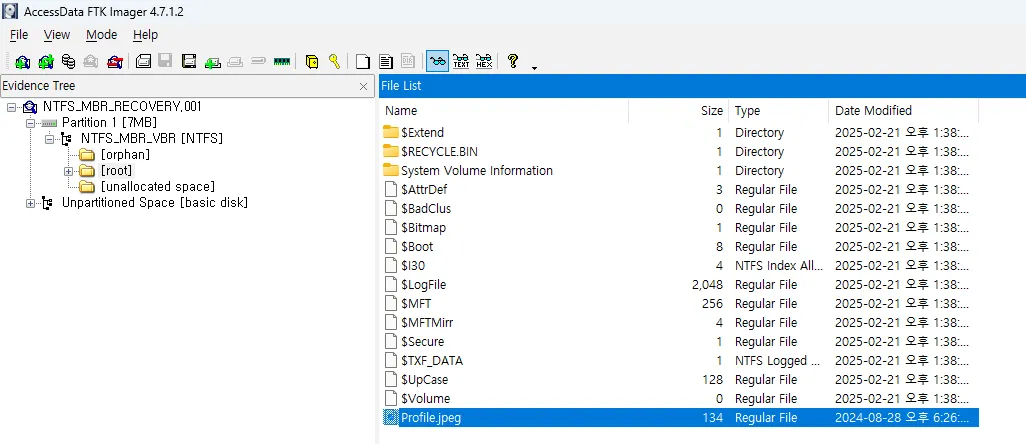
Task: Collapse the NTFS_MBR_RECOVERY.001 tree node
Action: point(11,107)
